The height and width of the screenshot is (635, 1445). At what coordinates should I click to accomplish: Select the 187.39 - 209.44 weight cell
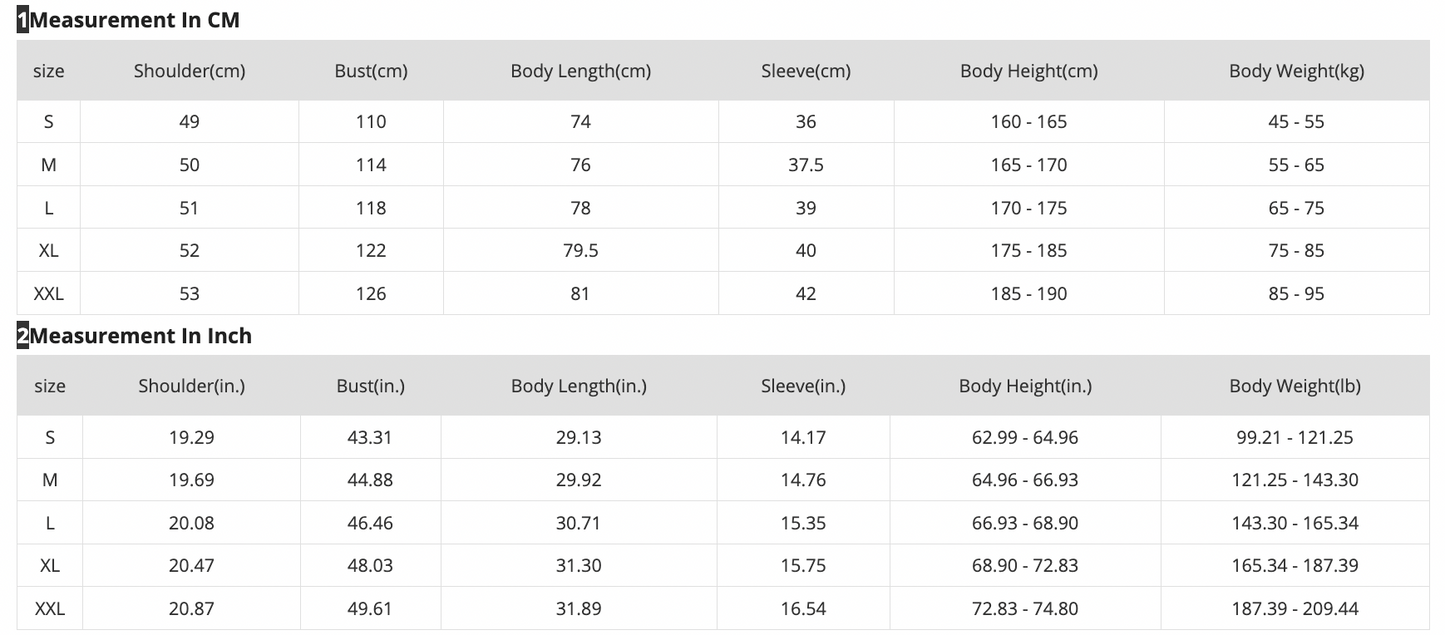click(x=1295, y=609)
